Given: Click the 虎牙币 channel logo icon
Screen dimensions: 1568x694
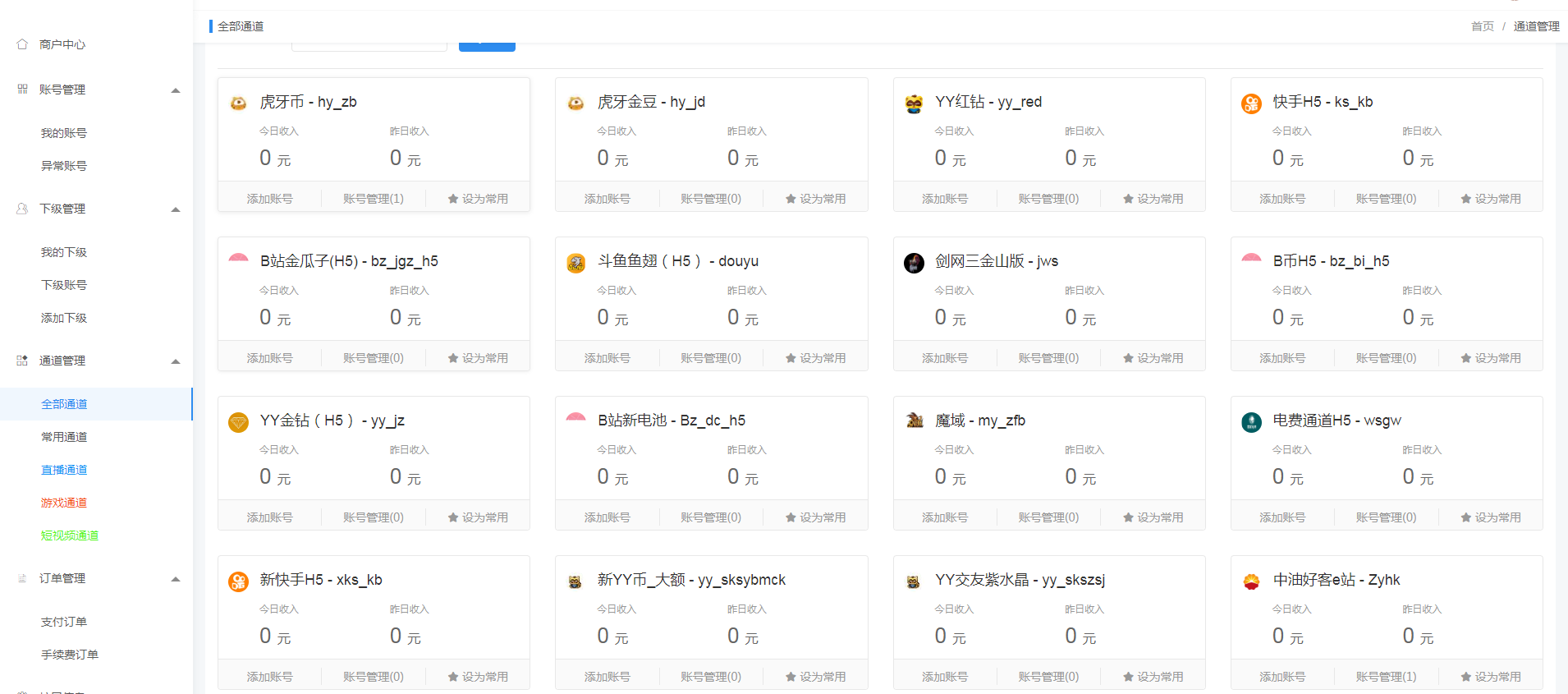Looking at the screenshot, I should [x=238, y=103].
